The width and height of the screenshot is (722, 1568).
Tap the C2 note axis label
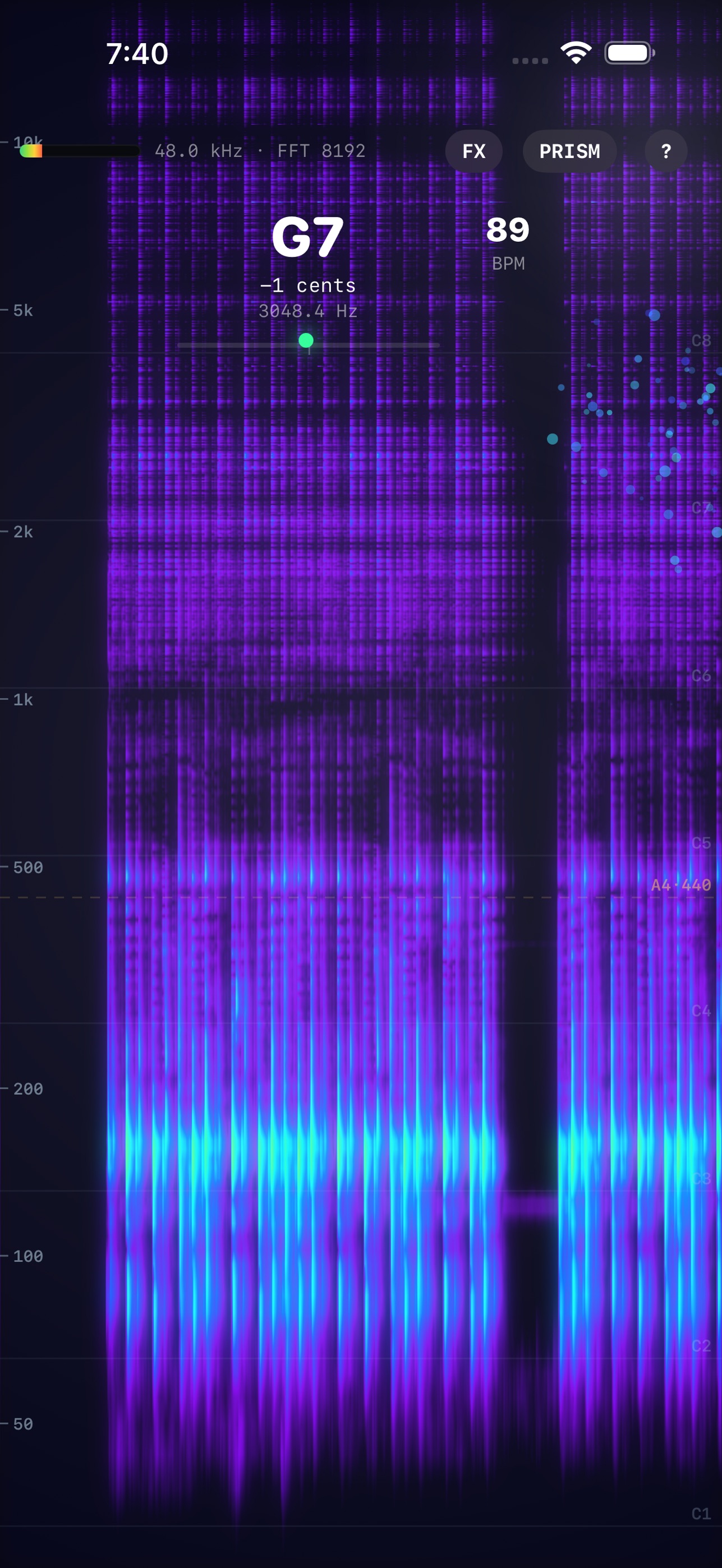tap(701, 1346)
